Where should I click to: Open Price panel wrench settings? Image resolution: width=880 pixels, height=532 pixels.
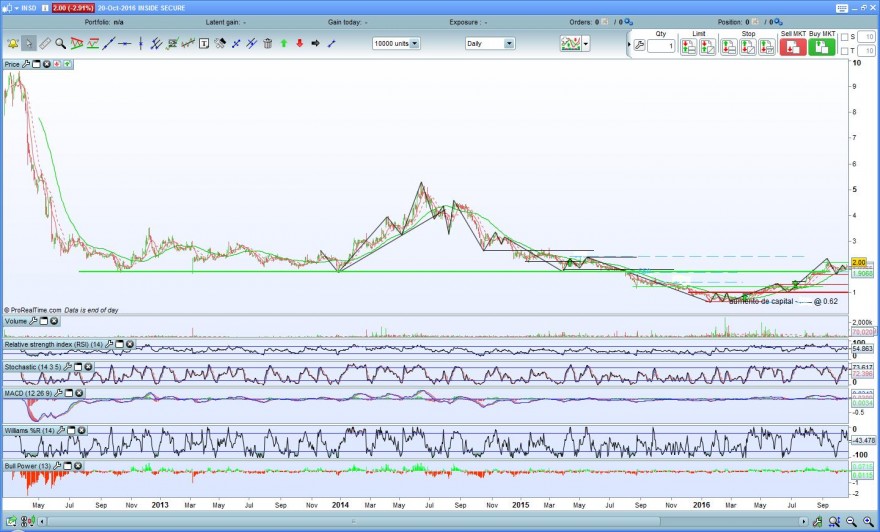[26, 65]
